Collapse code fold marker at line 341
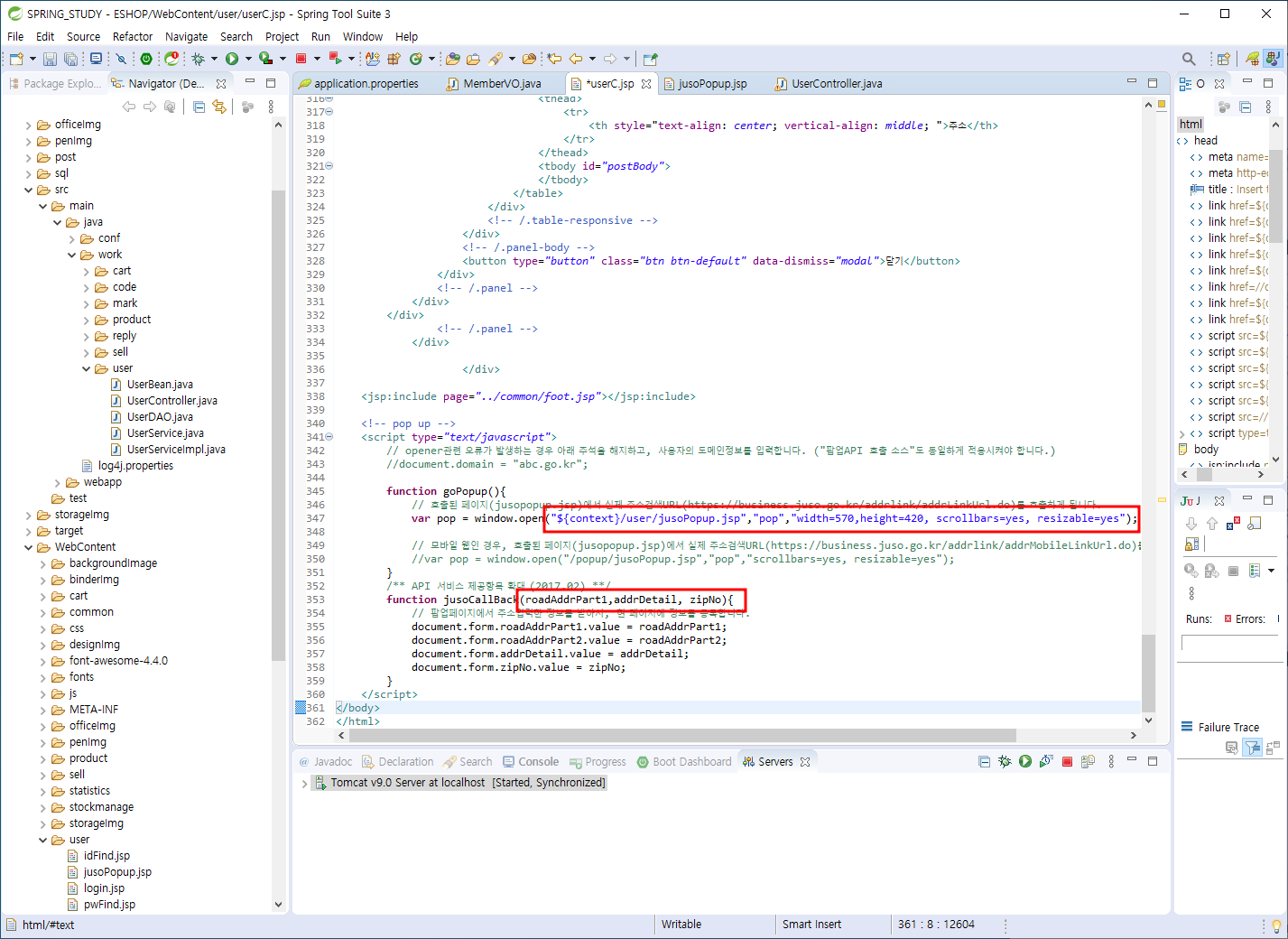Viewport: 1288px width, 939px height. 329,437
